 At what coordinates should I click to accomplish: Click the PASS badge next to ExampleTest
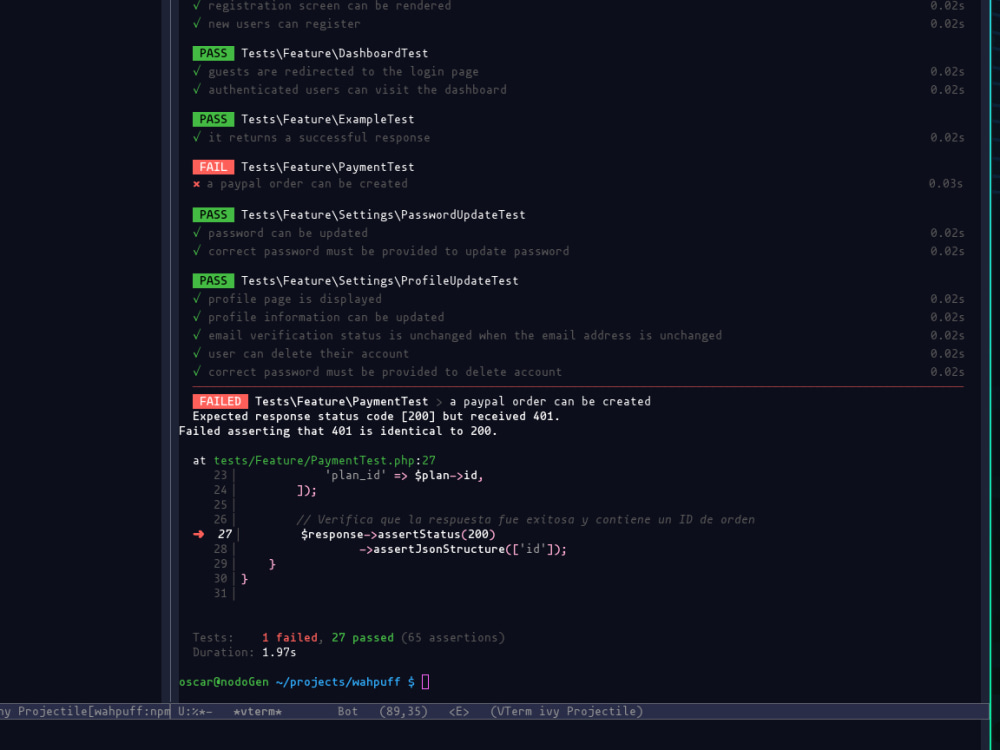[213, 119]
